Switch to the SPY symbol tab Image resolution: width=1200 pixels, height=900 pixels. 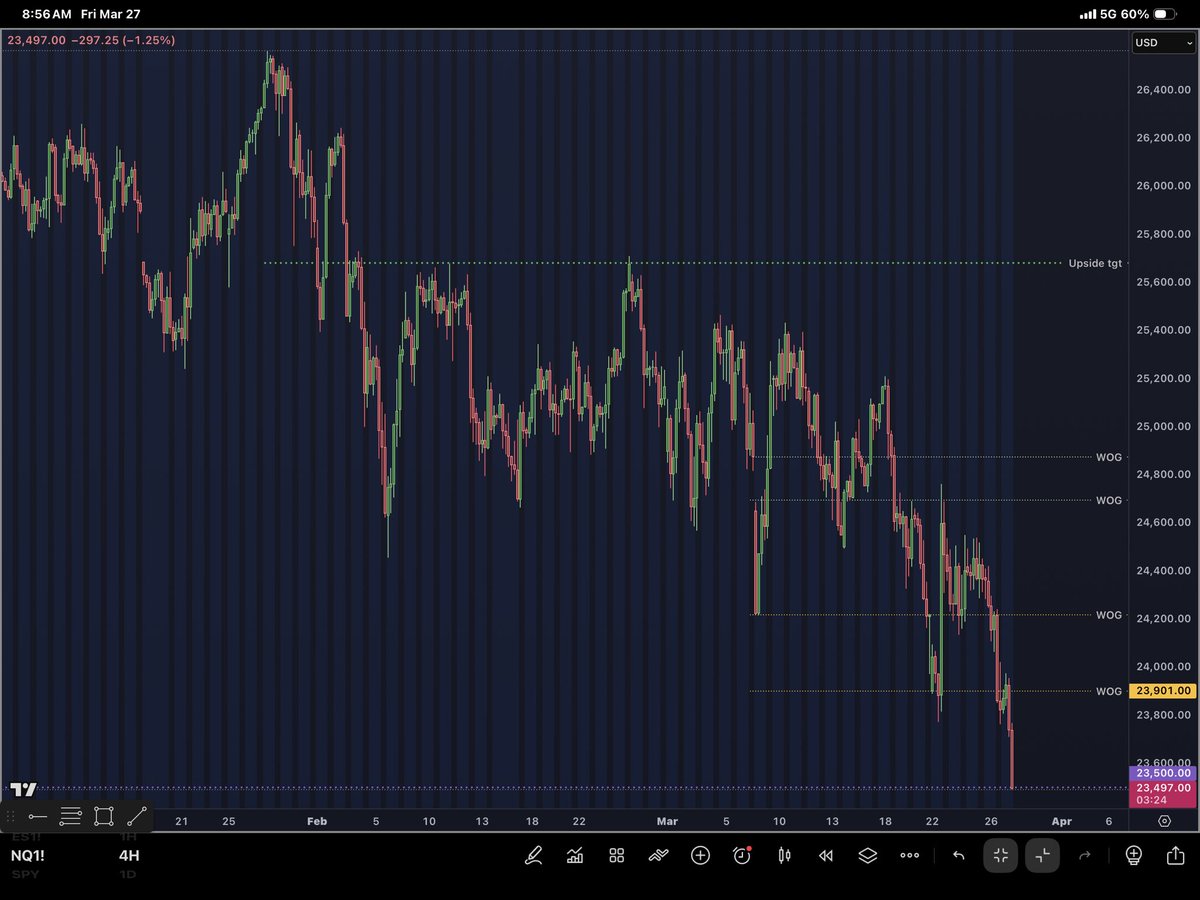coord(25,873)
